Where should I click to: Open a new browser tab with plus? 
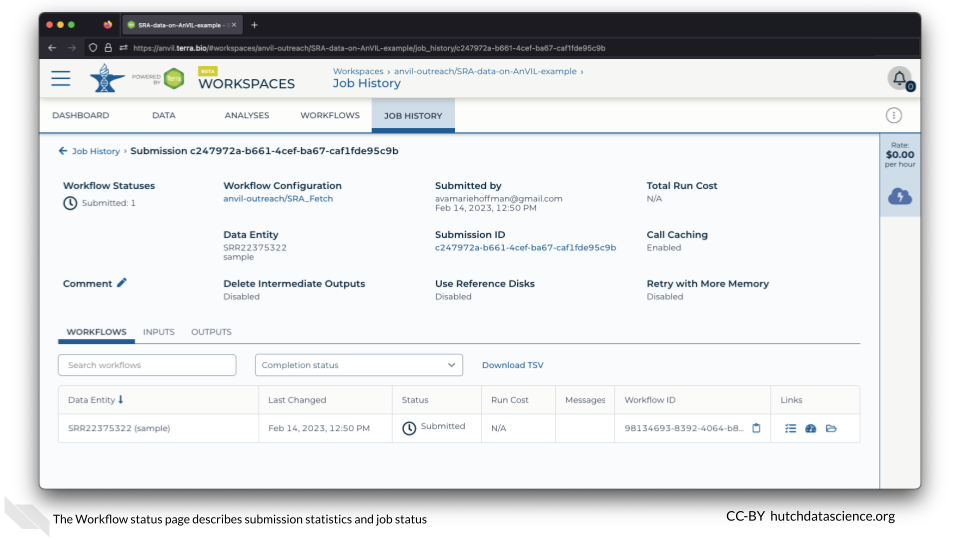[254, 25]
